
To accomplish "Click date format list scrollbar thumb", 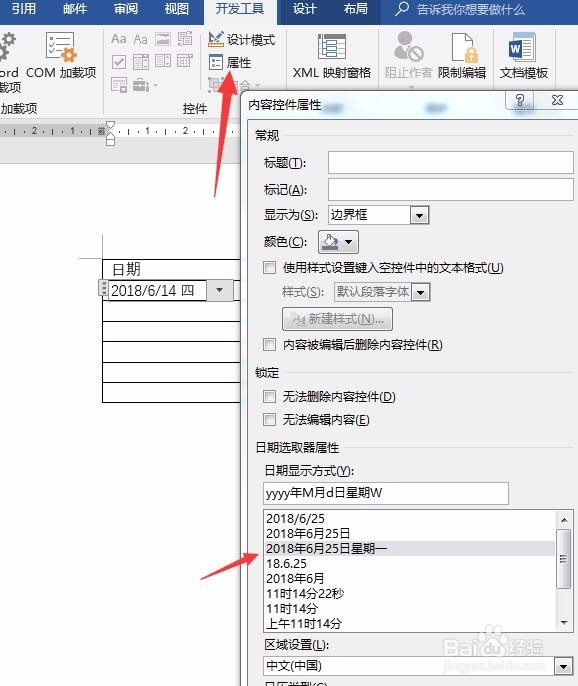I will (x=564, y=559).
